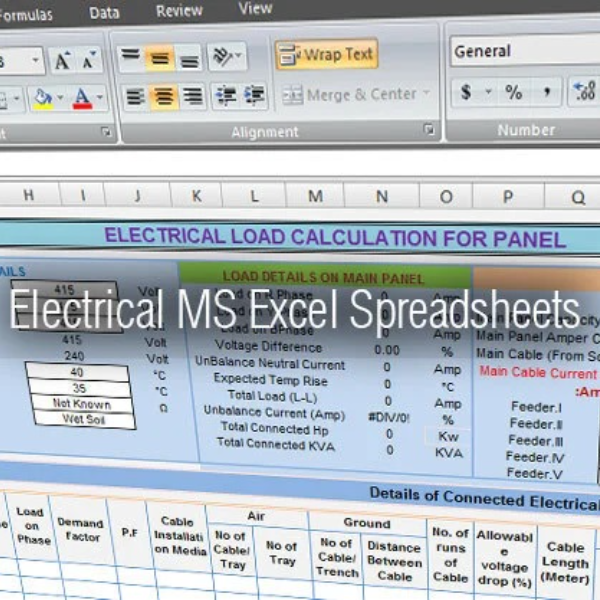The image size is (600, 600).
Task: Click the Demand Factor column heading
Action: (x=80, y=530)
